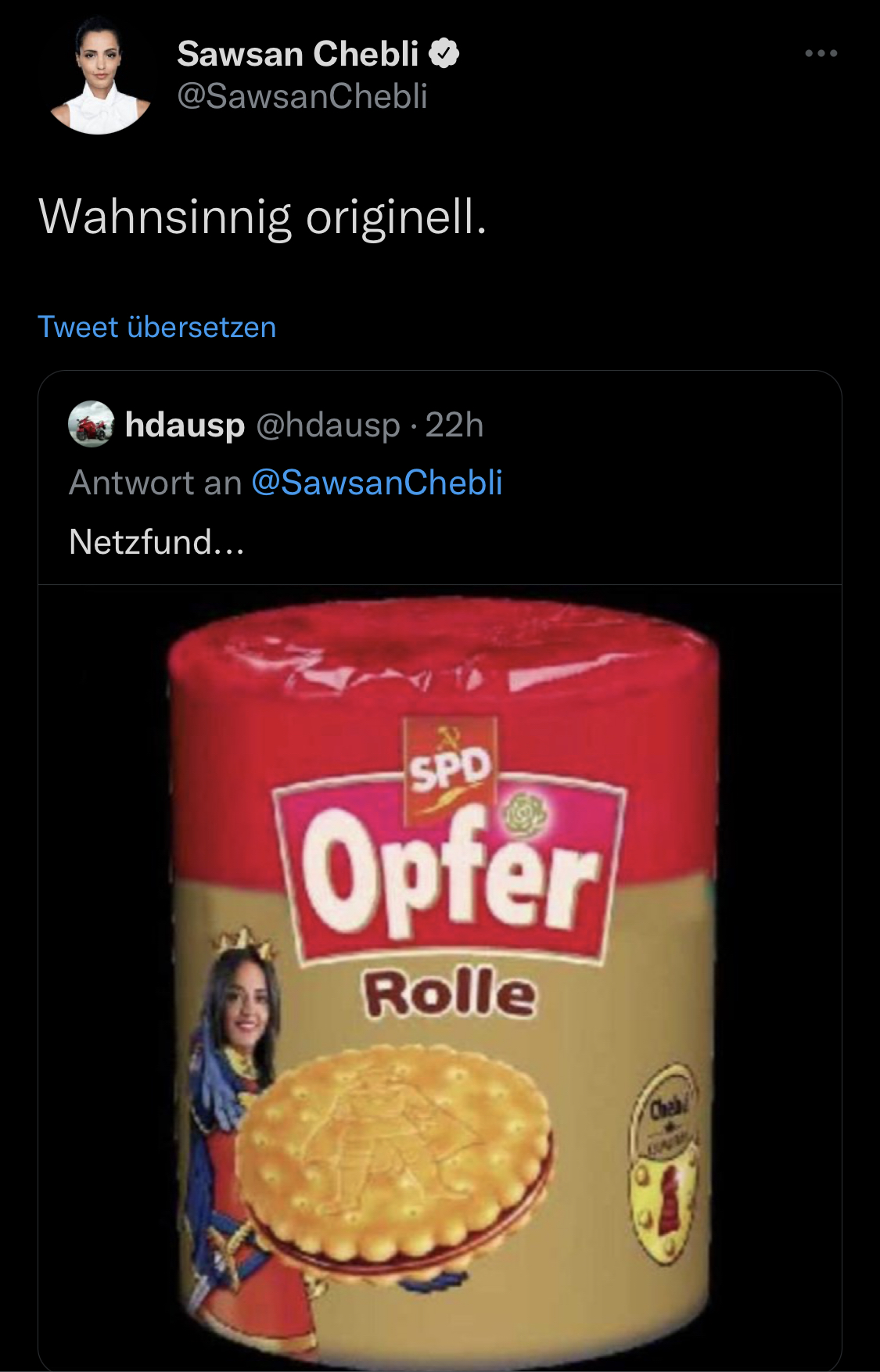Open the three-dot more options menu
The image size is (880, 1372).
click(x=821, y=53)
